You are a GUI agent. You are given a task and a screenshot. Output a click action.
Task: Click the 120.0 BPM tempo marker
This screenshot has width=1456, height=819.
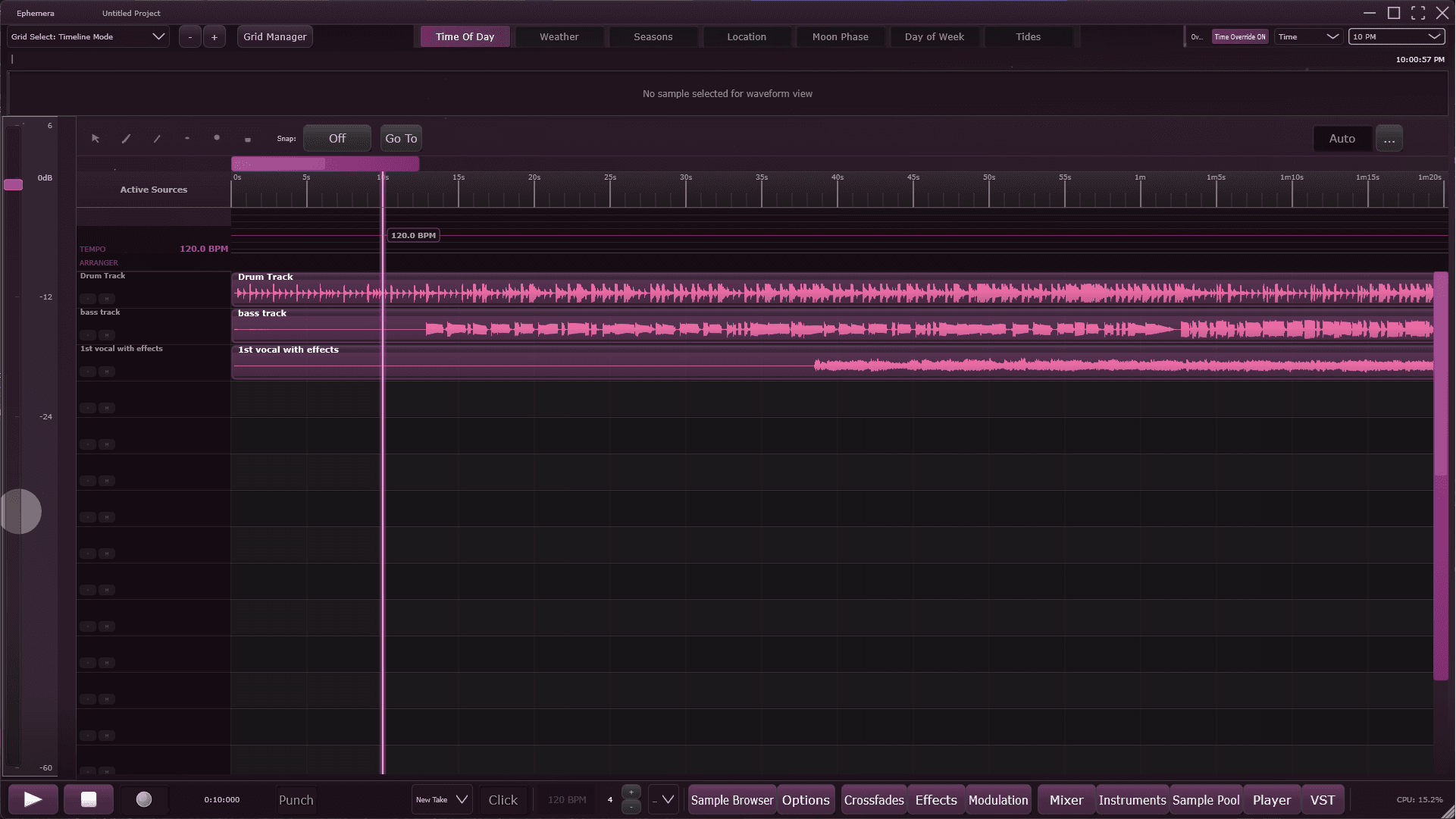click(x=413, y=235)
